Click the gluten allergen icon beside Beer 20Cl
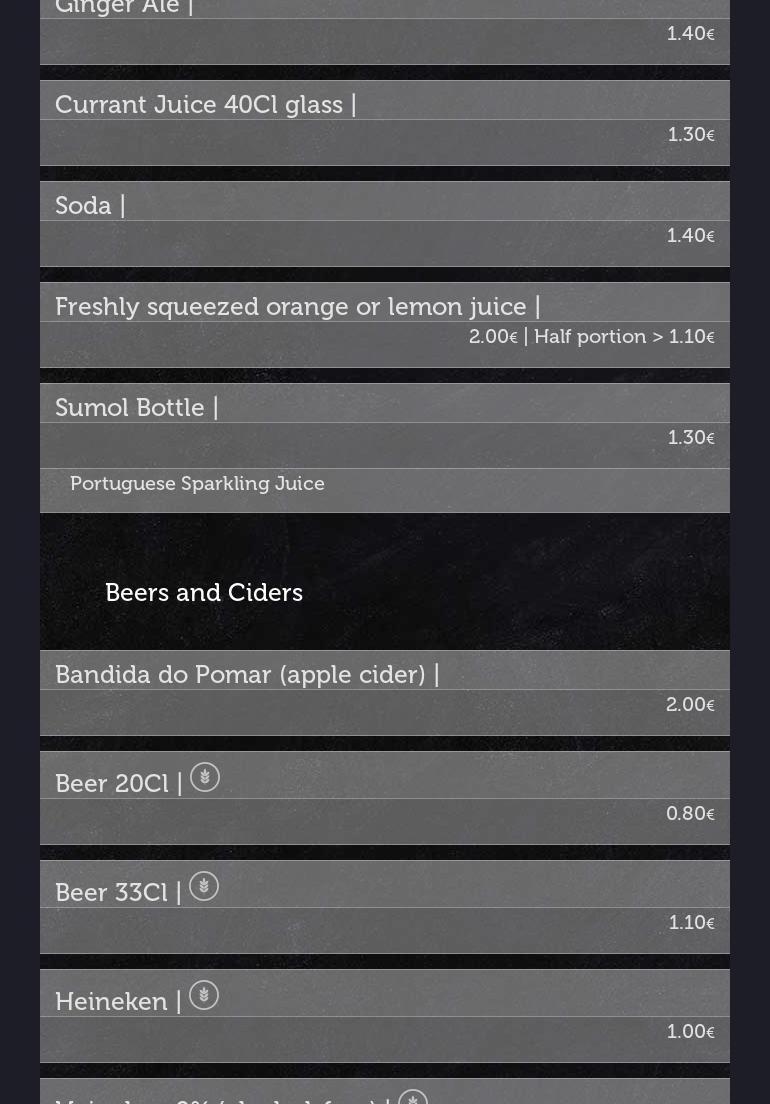 click(x=205, y=777)
